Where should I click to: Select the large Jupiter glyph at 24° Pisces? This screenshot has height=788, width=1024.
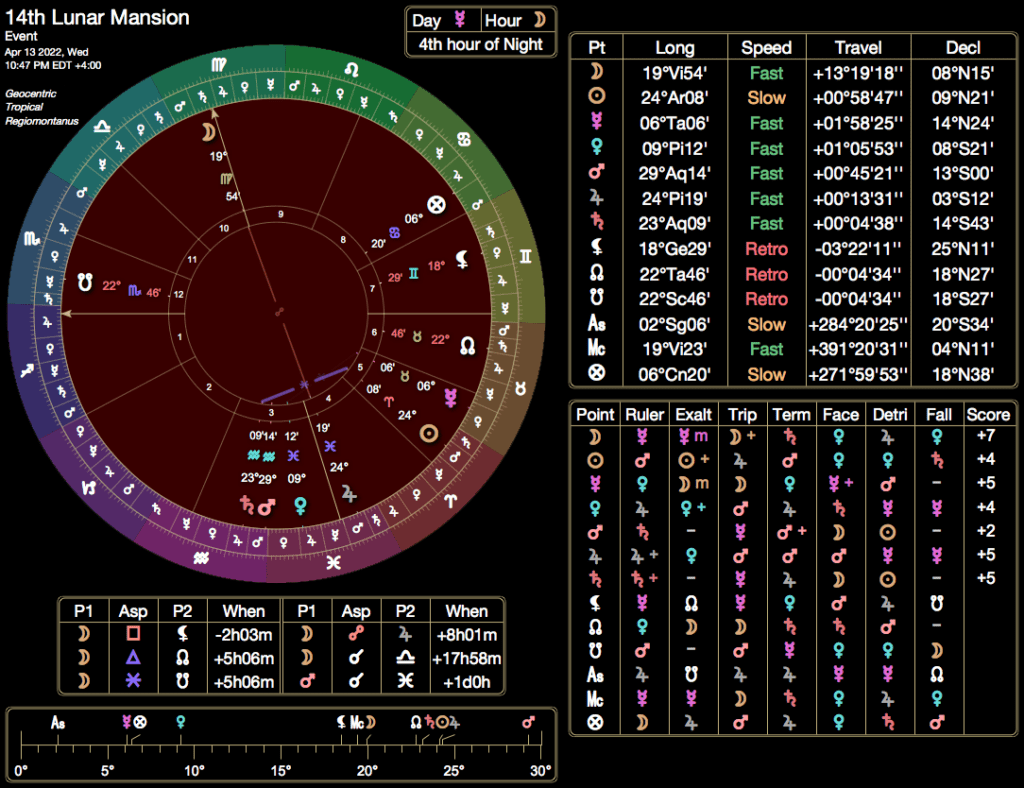tap(349, 493)
